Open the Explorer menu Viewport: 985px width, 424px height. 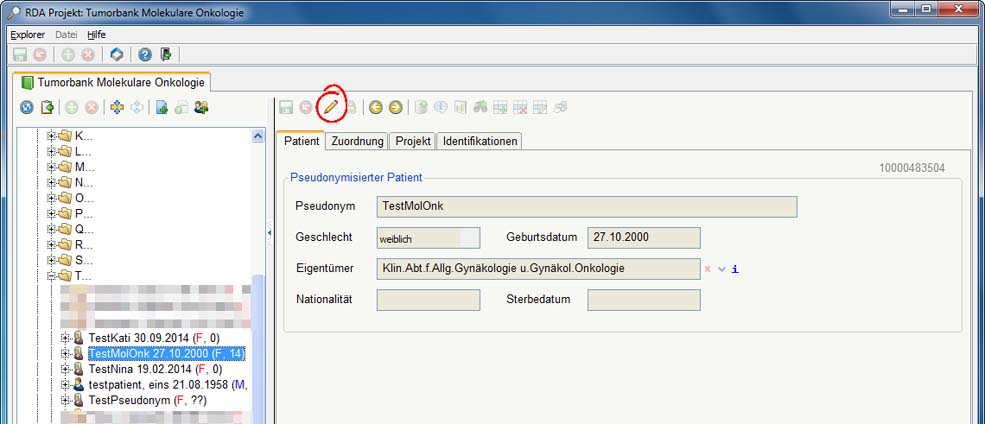pyautogui.click(x=27, y=34)
